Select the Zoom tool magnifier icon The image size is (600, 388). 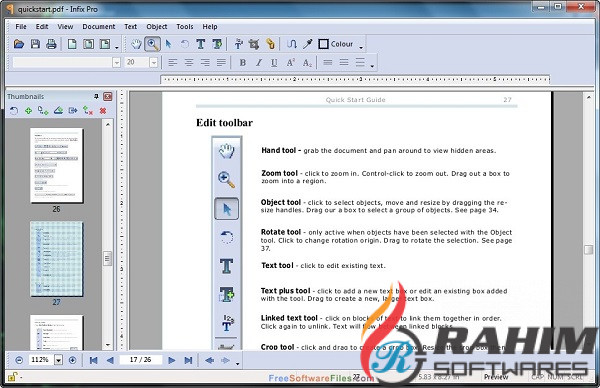coord(152,44)
